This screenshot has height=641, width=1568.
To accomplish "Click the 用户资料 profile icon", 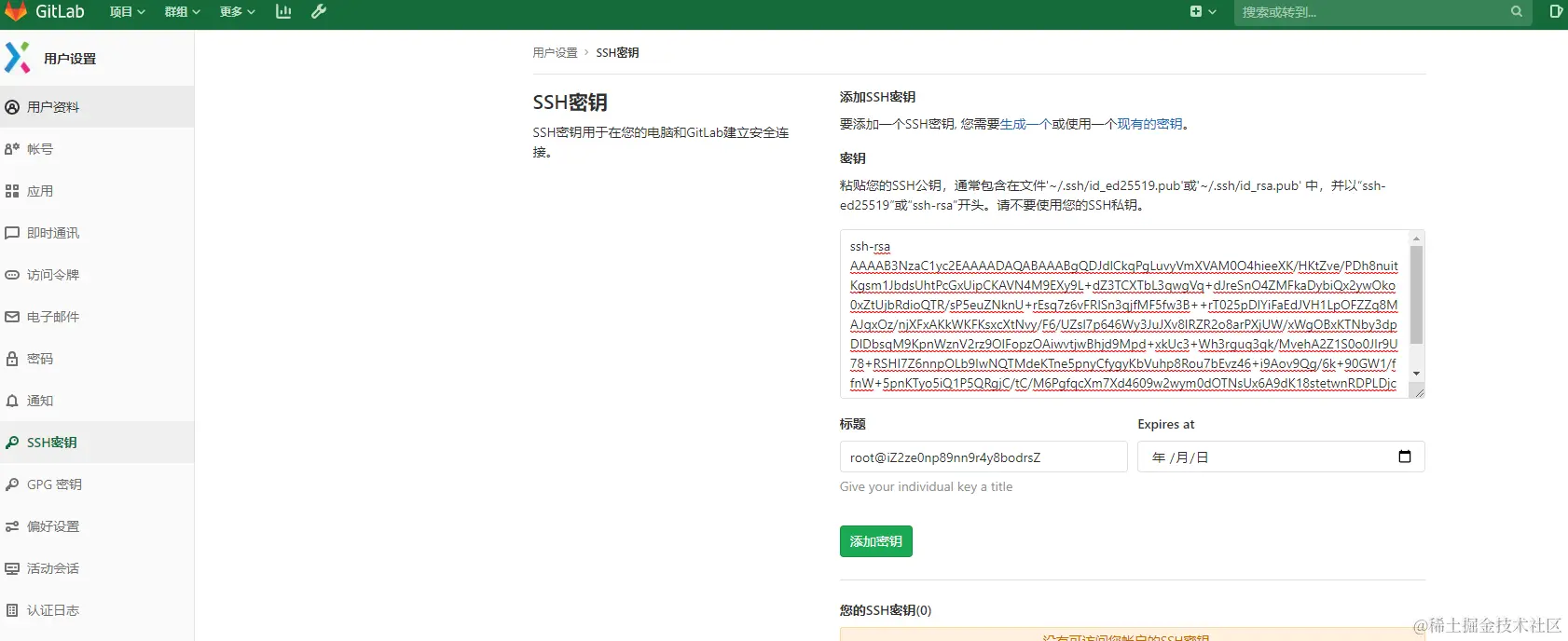I will 12,107.
